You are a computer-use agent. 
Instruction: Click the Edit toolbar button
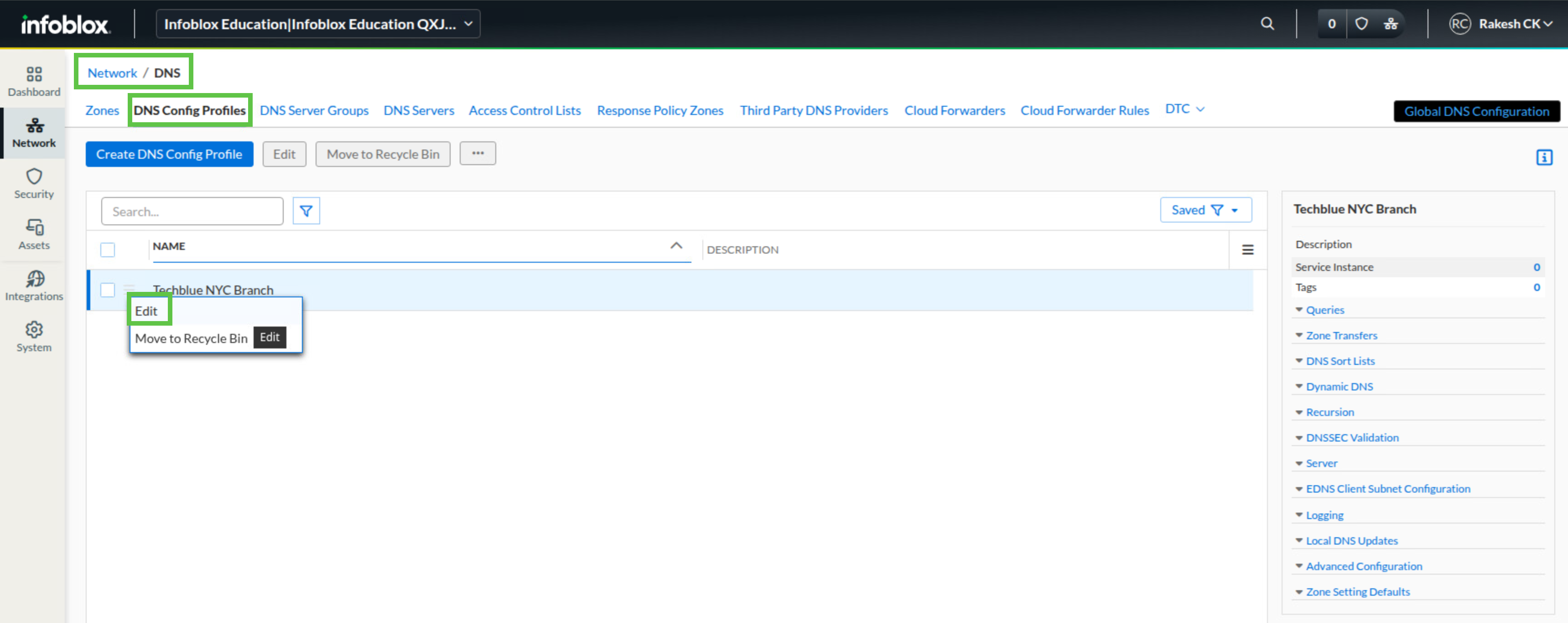pos(284,154)
